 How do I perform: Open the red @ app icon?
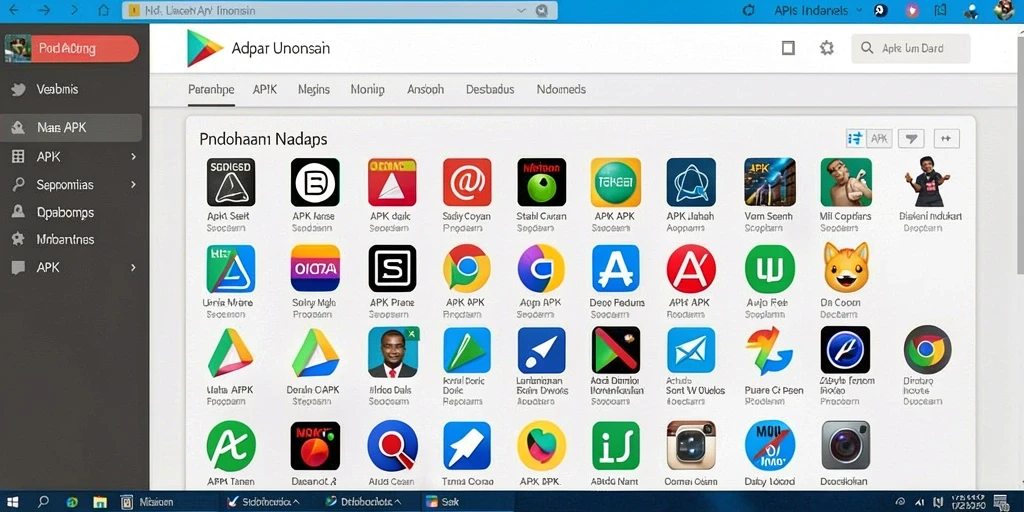(467, 182)
